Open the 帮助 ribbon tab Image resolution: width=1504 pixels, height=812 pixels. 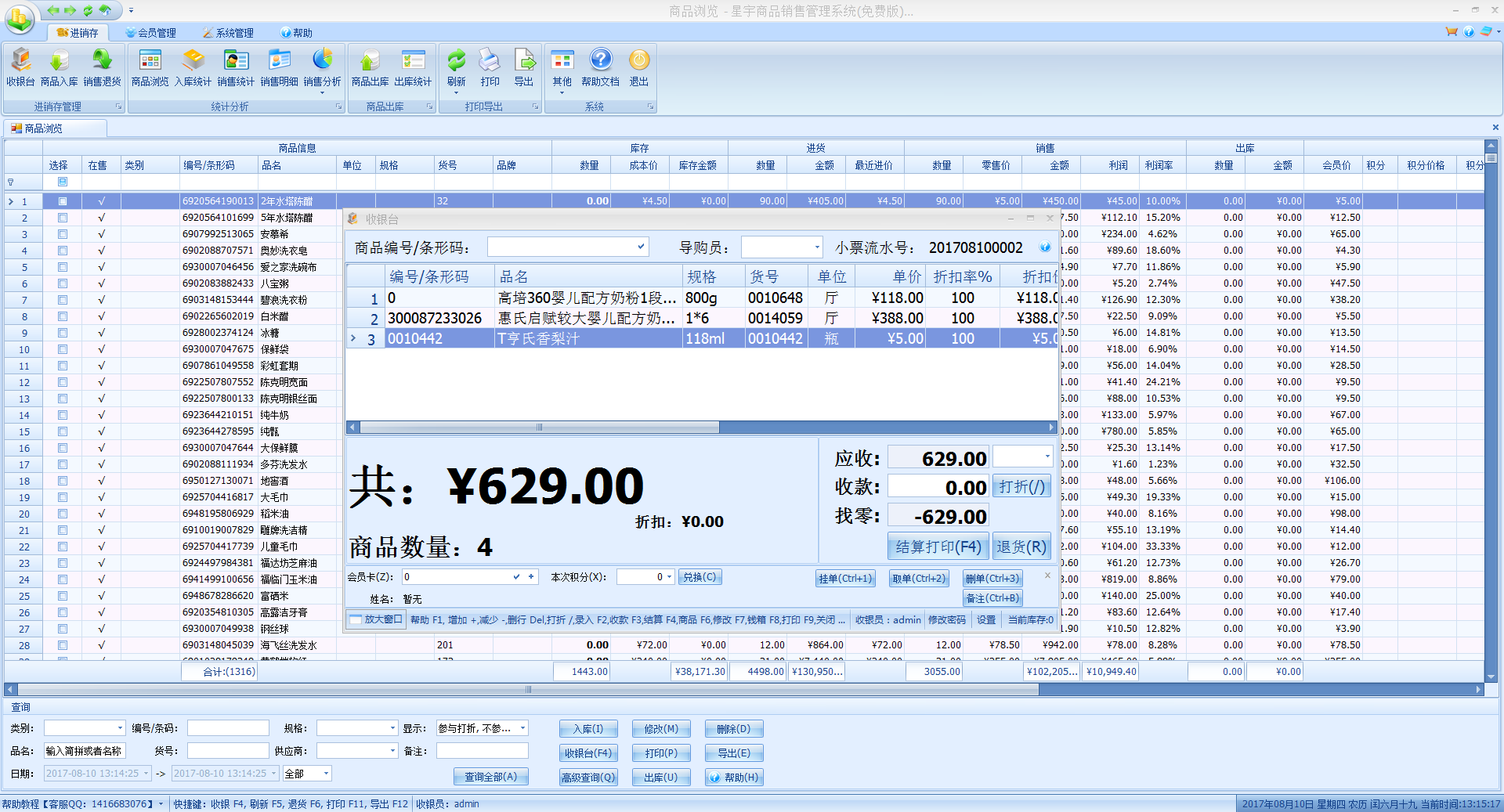click(x=297, y=33)
